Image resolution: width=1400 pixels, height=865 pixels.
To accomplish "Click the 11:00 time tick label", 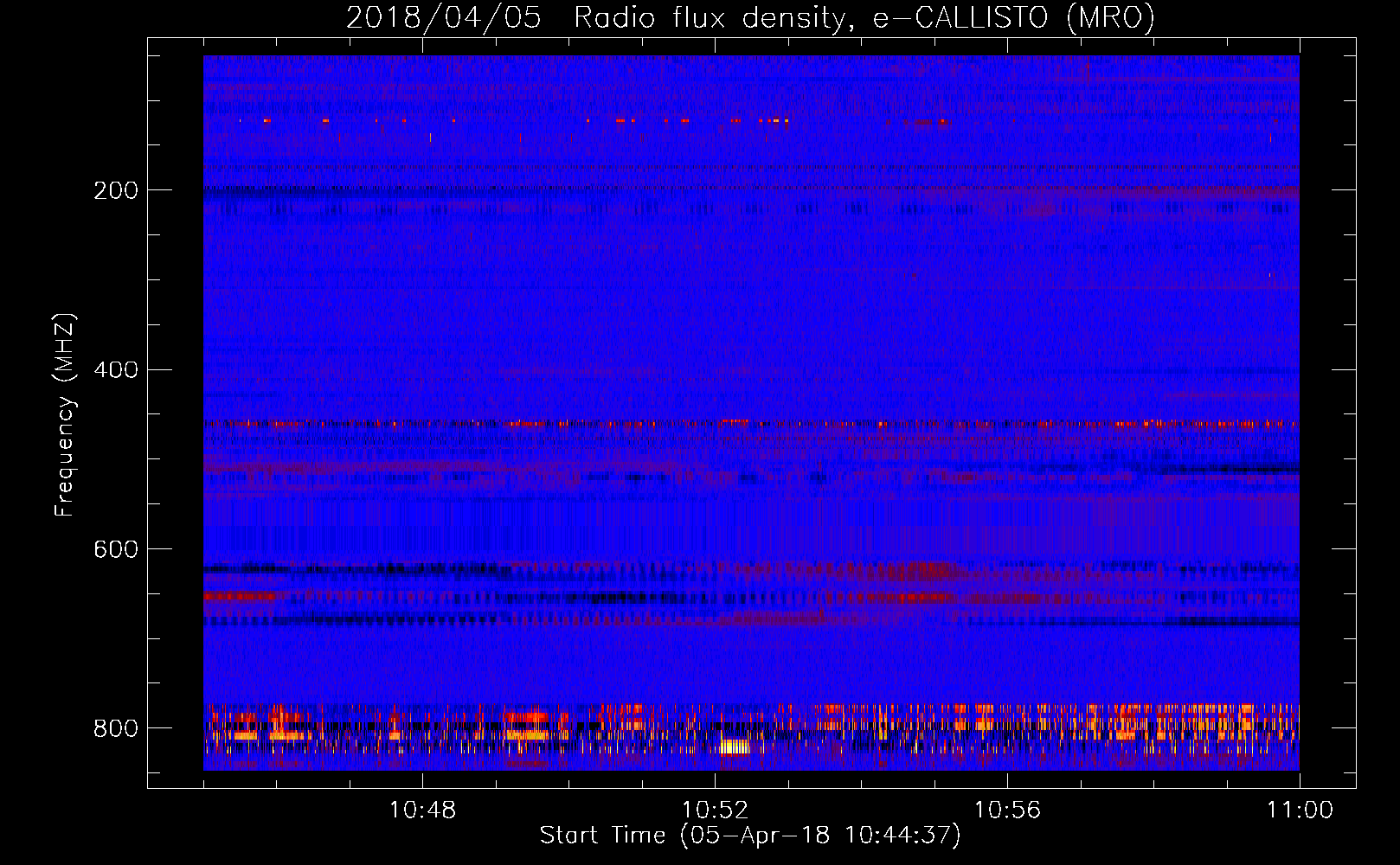I will click(1300, 811).
